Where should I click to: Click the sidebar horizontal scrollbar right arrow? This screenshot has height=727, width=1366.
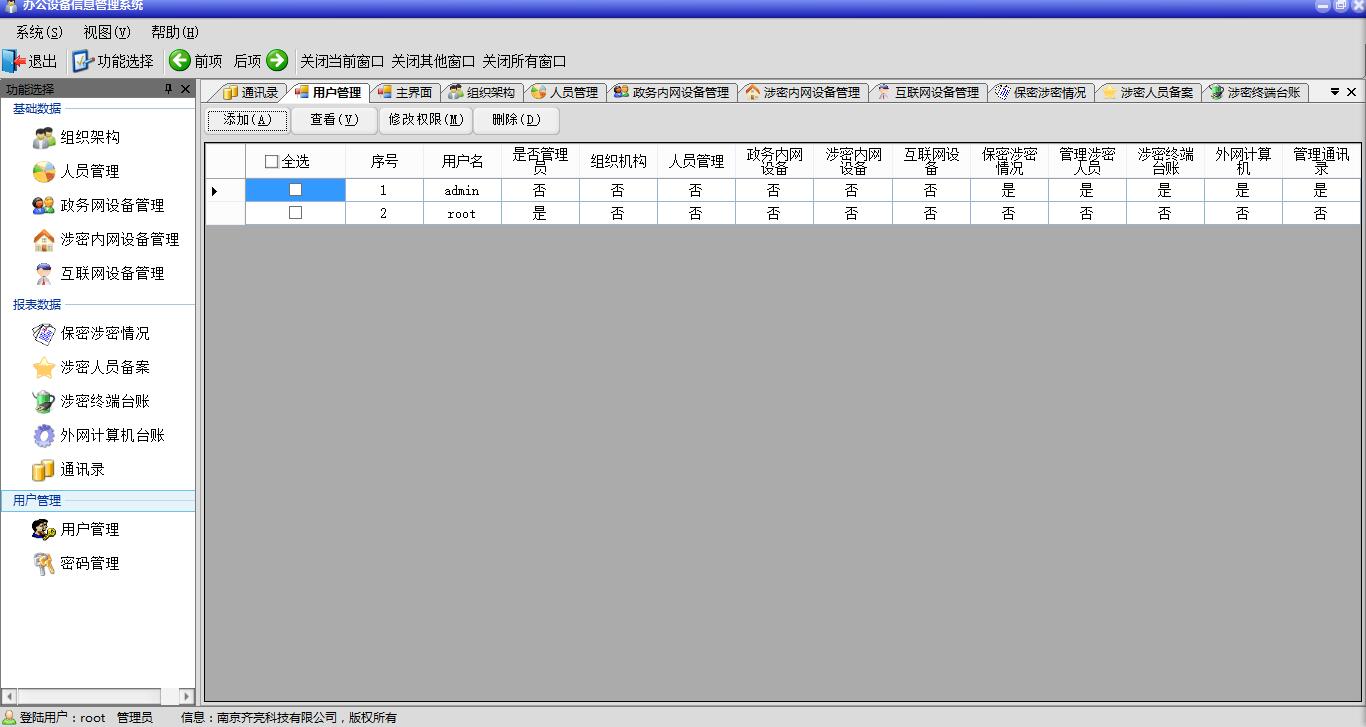187,696
